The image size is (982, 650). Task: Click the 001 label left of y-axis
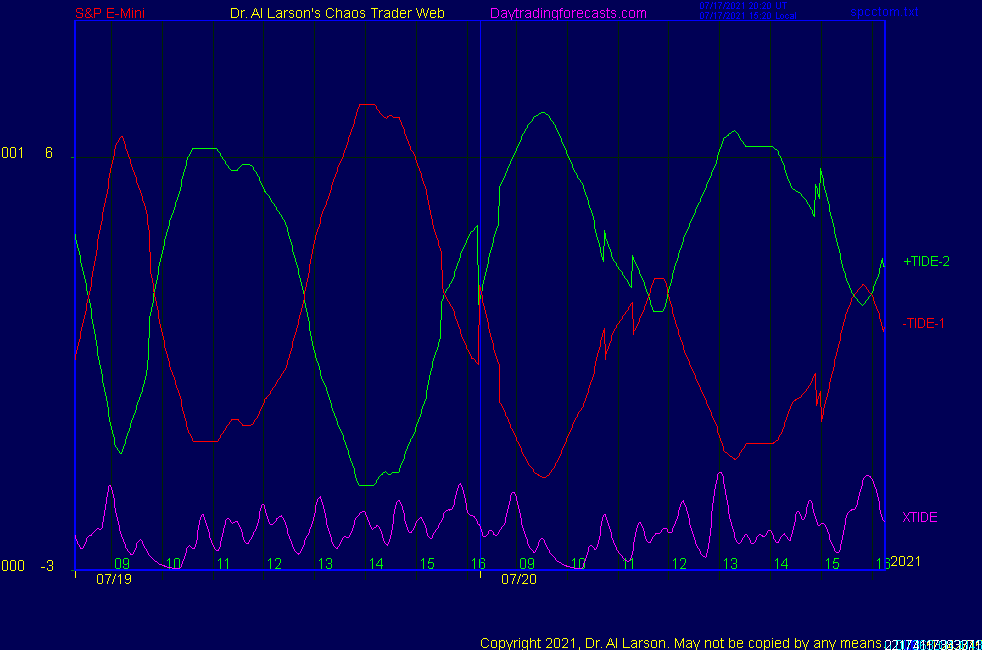click(12, 153)
